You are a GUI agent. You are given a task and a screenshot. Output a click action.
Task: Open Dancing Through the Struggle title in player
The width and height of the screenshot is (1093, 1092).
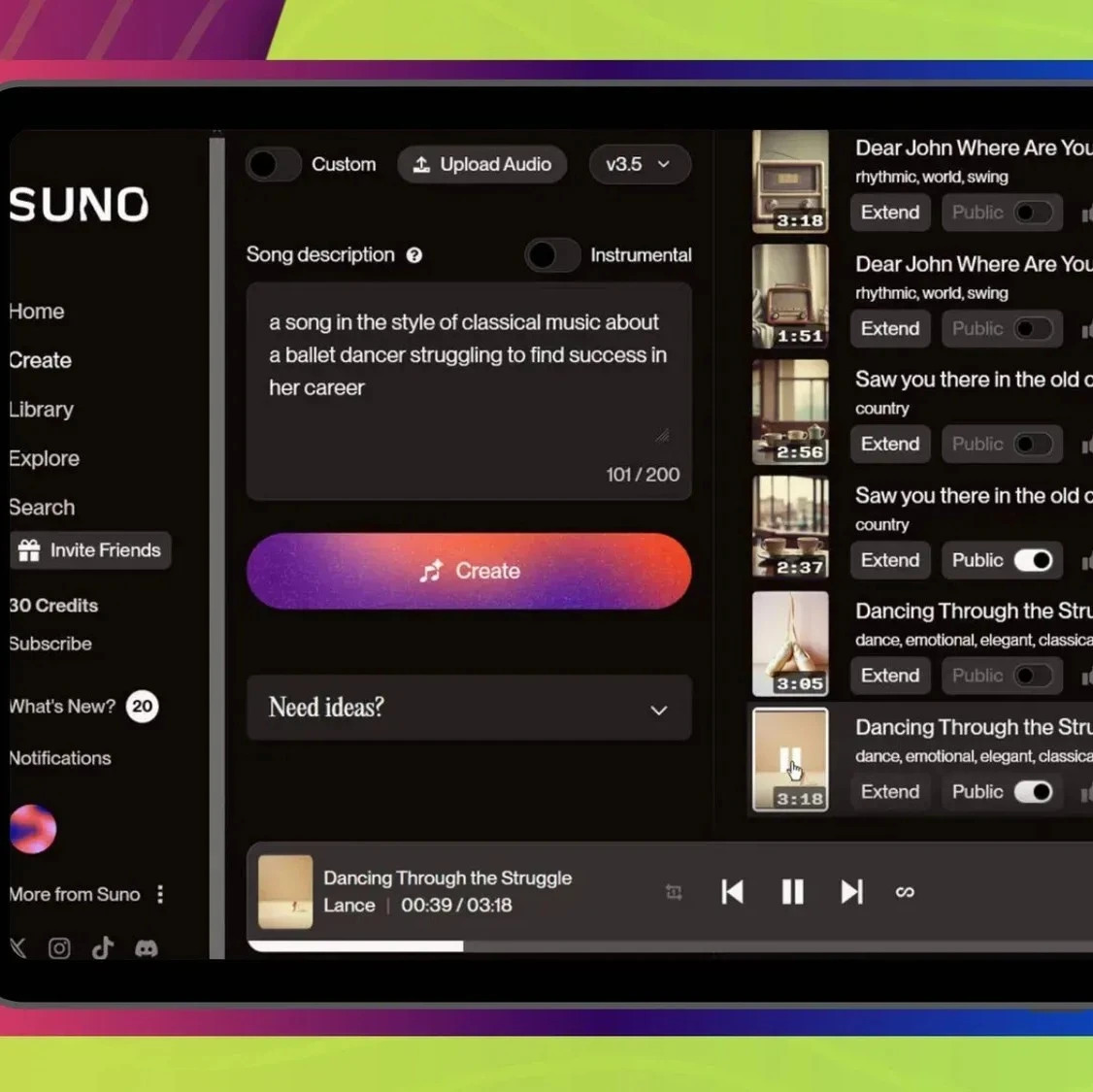(x=447, y=878)
